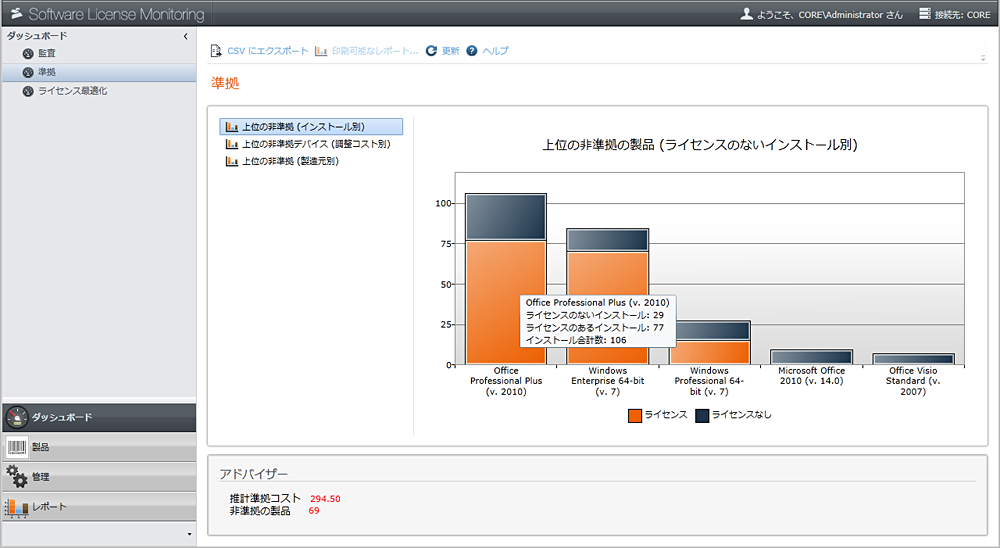Click the refresh arrow icon
This screenshot has height=548, width=1000.
431,50
